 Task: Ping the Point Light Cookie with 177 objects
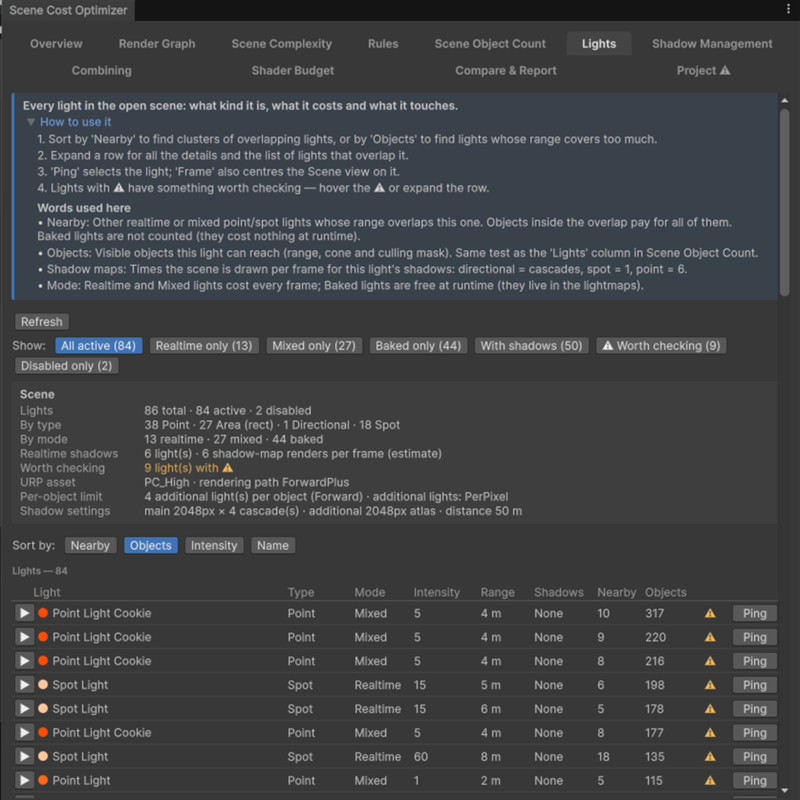tap(755, 733)
